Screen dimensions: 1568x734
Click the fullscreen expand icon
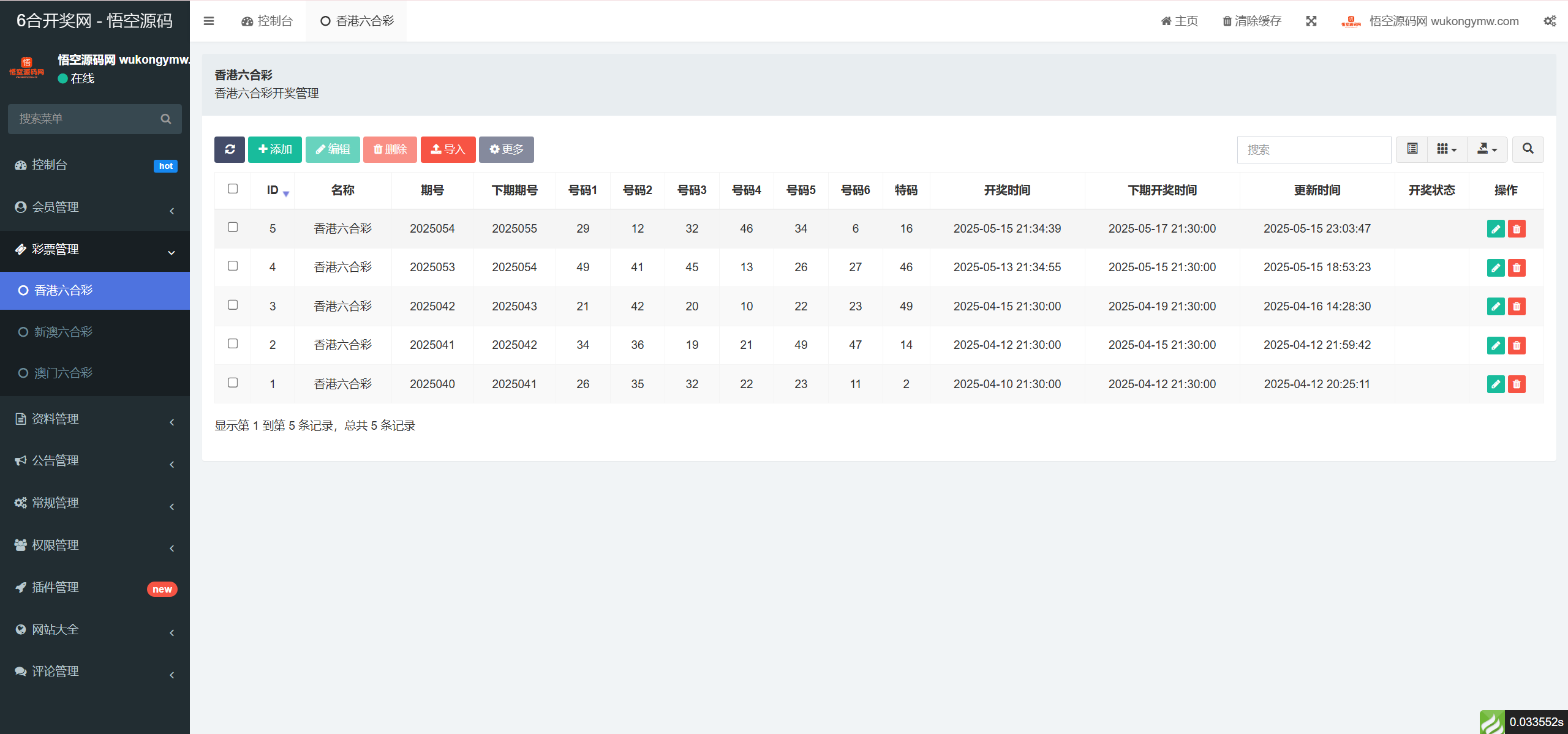(x=1311, y=21)
